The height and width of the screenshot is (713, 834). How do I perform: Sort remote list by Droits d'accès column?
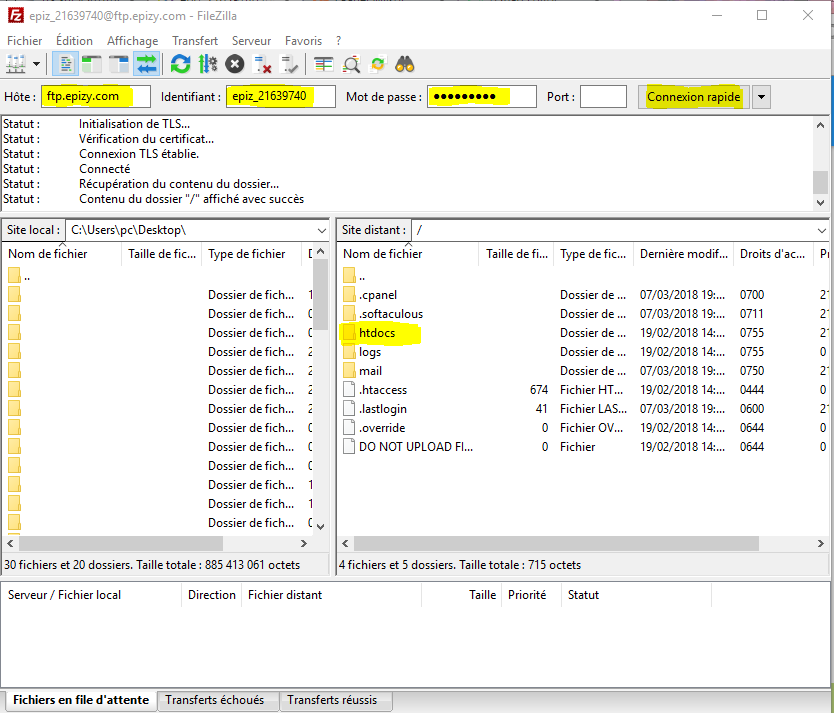(772, 254)
